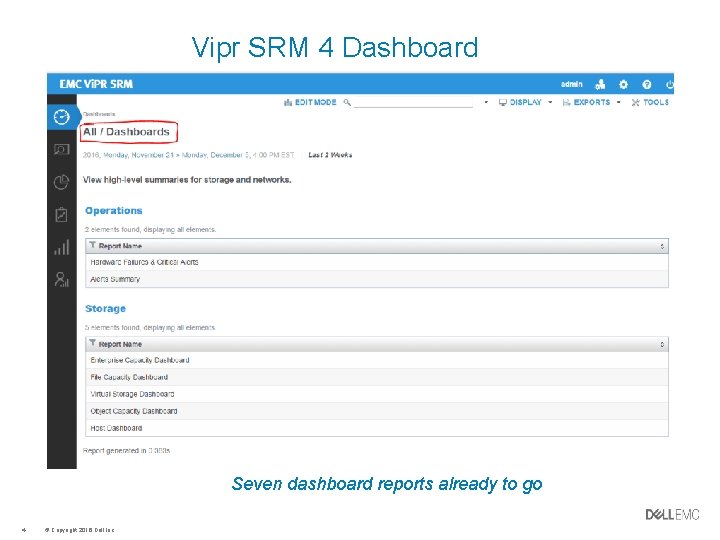Click the Dashboards breadcrumb link
Screen dimensions: 720x540
tap(99, 114)
